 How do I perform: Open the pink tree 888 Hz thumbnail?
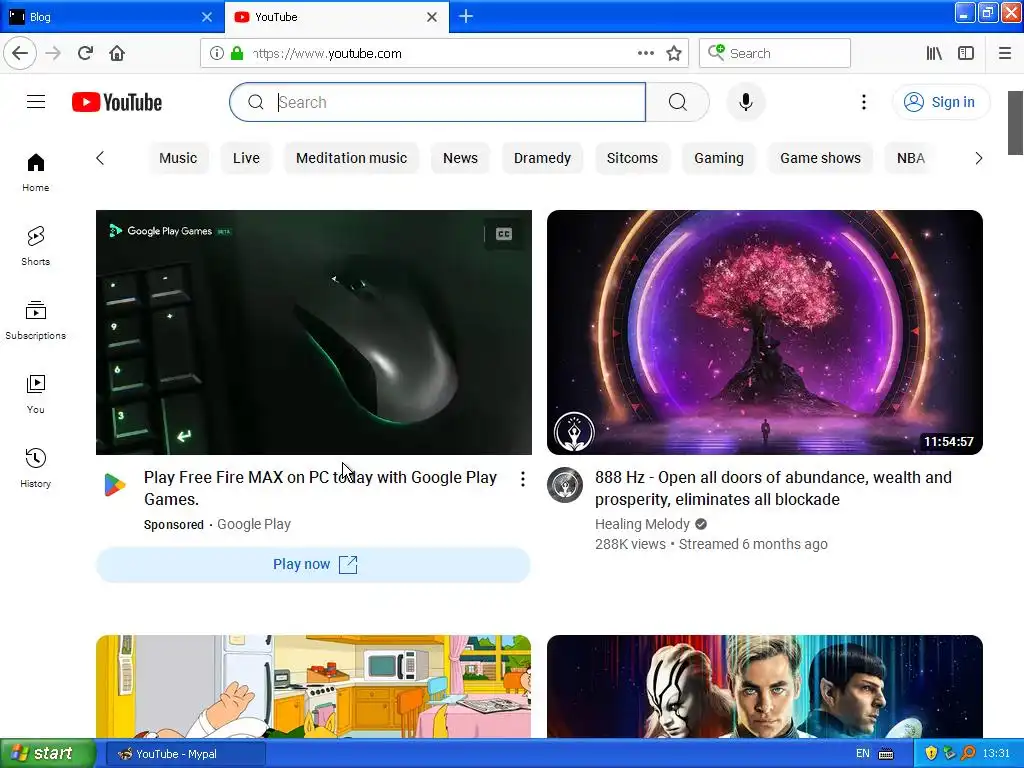pyautogui.click(x=765, y=332)
